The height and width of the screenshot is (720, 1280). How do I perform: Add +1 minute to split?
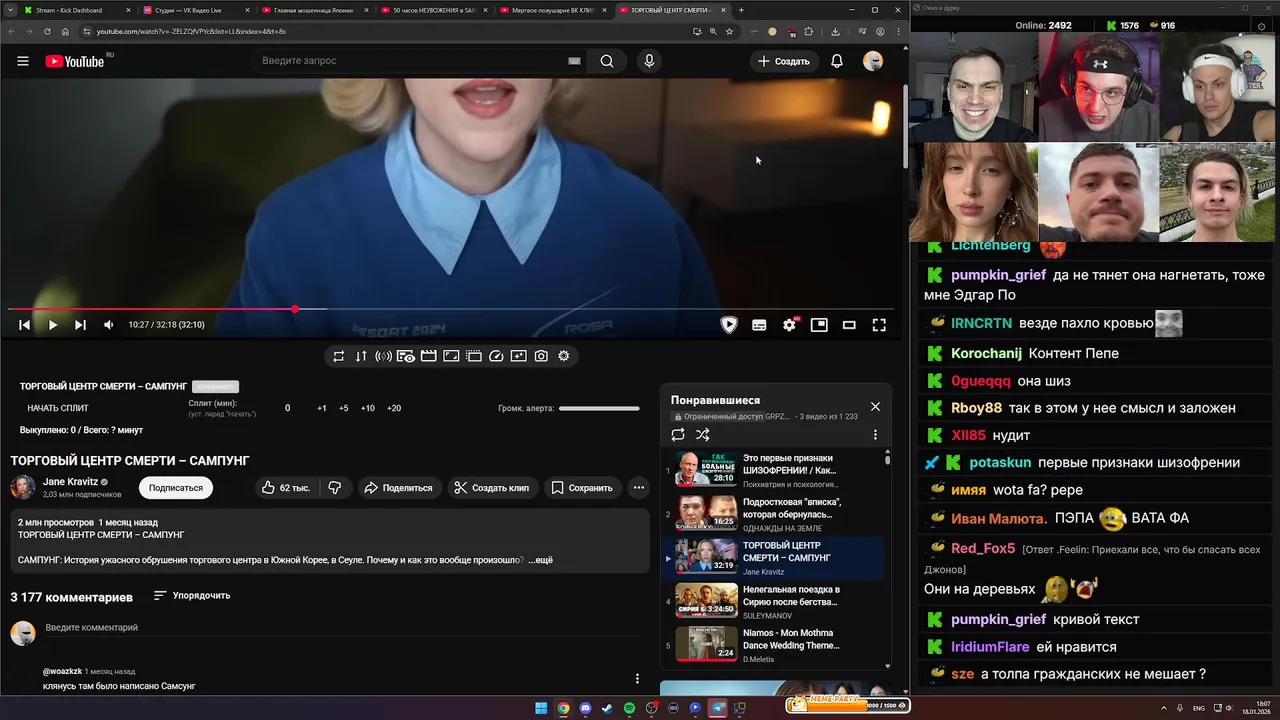tap(322, 408)
